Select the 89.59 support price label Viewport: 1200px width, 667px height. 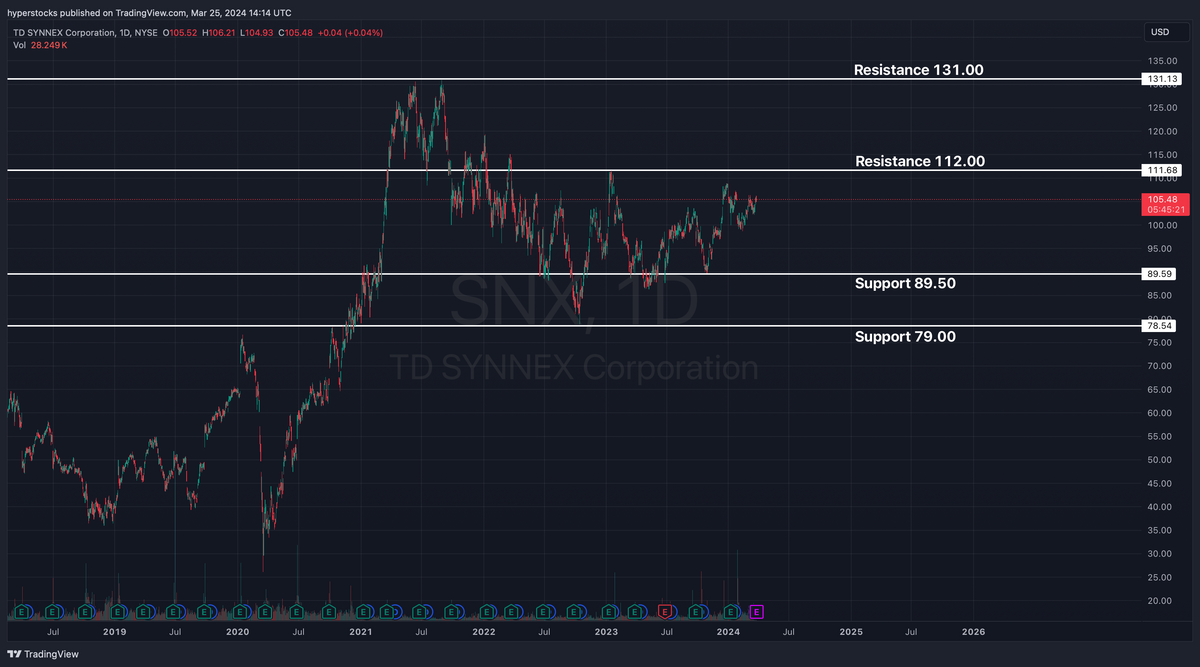(1160, 273)
